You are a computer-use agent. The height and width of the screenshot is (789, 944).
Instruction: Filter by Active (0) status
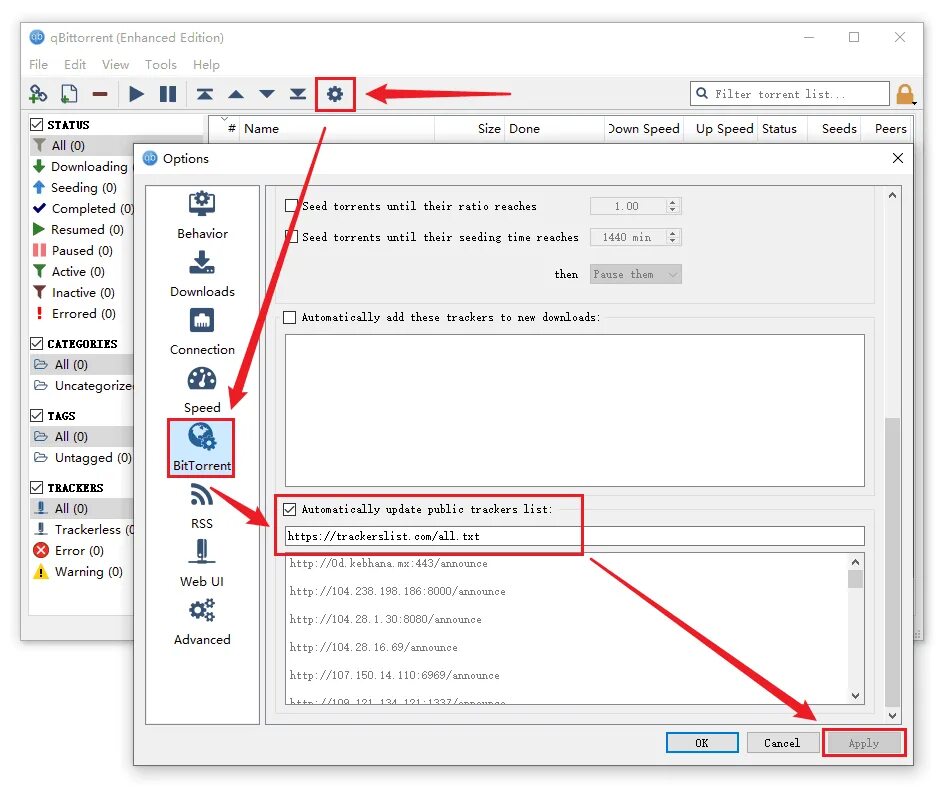69,272
